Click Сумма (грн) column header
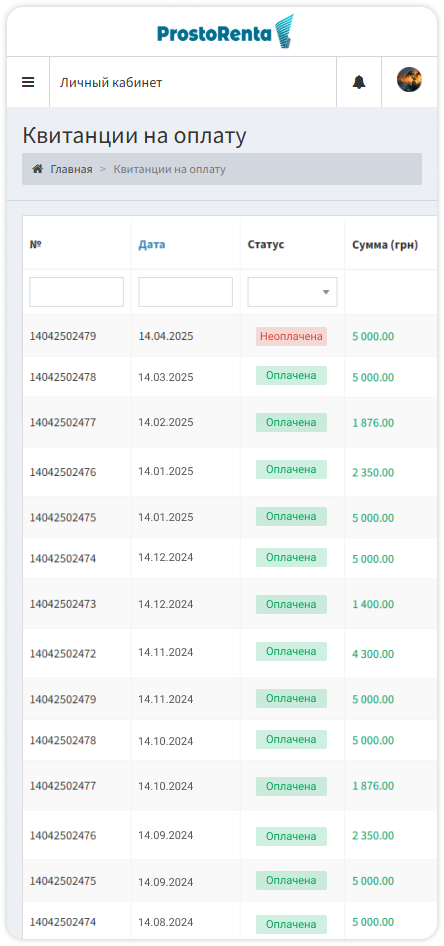 pyautogui.click(x=385, y=244)
